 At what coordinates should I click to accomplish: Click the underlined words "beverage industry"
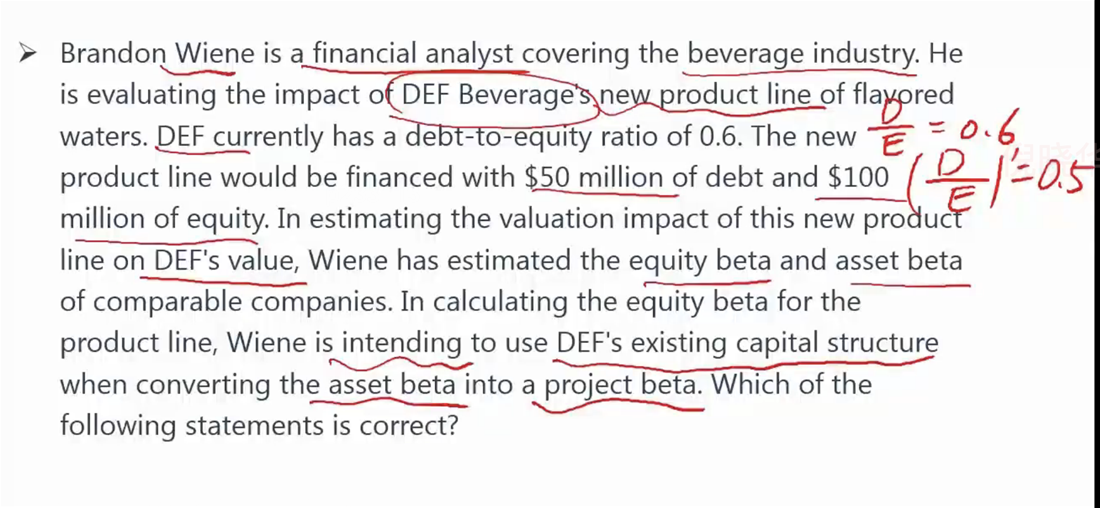(802, 53)
